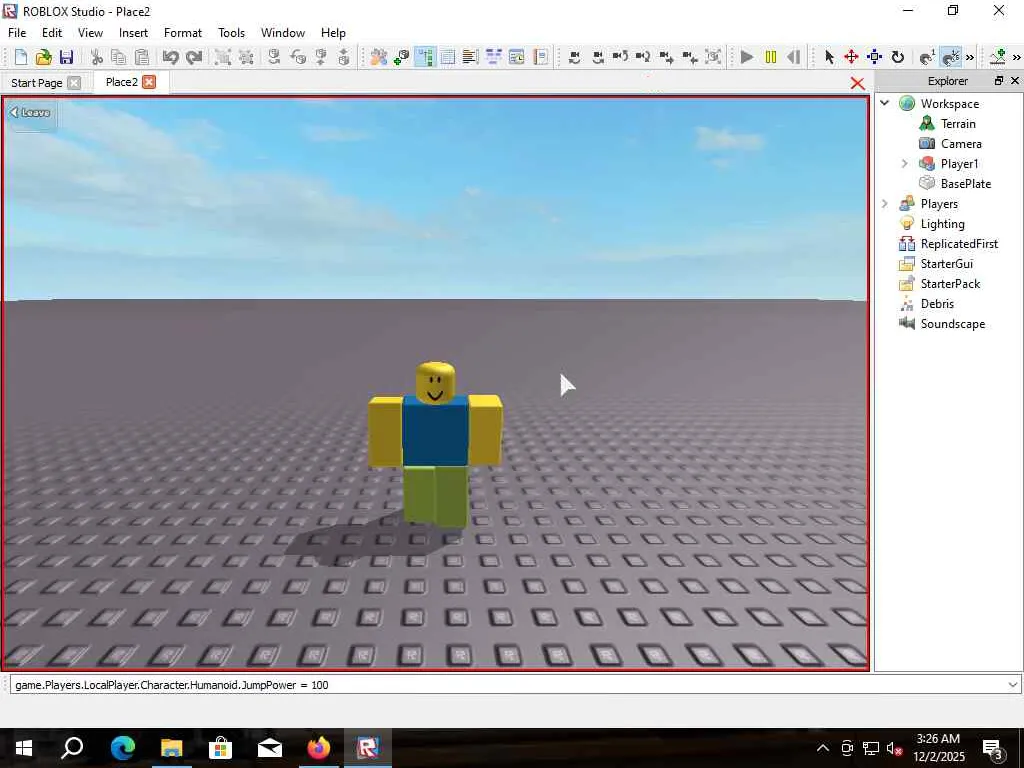This screenshot has height=768, width=1024.
Task: Copy selection from toolbar
Action: click(x=119, y=57)
